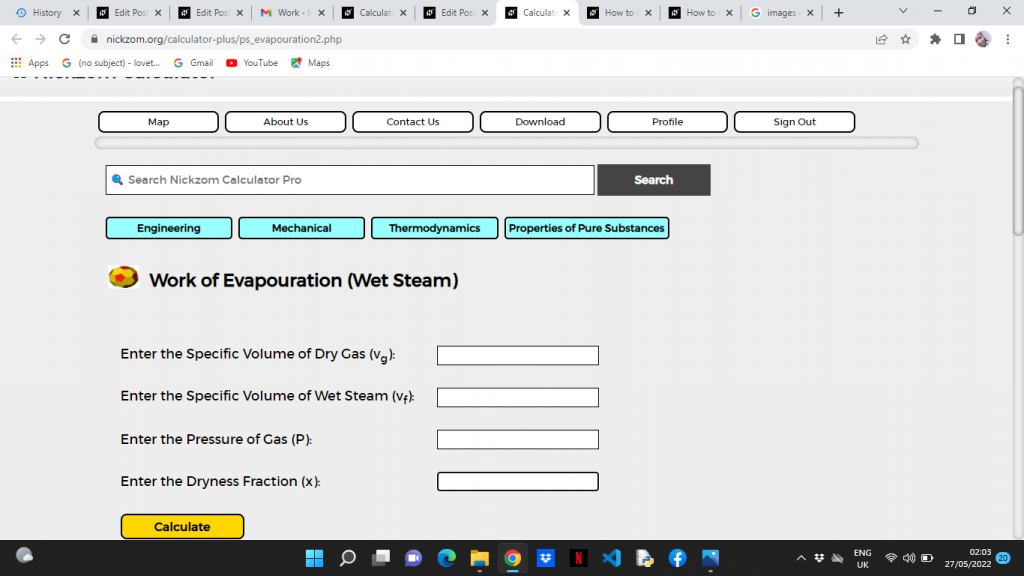Viewport: 1024px width, 576px height.
Task: Click the Download navigation button
Action: (x=540, y=121)
